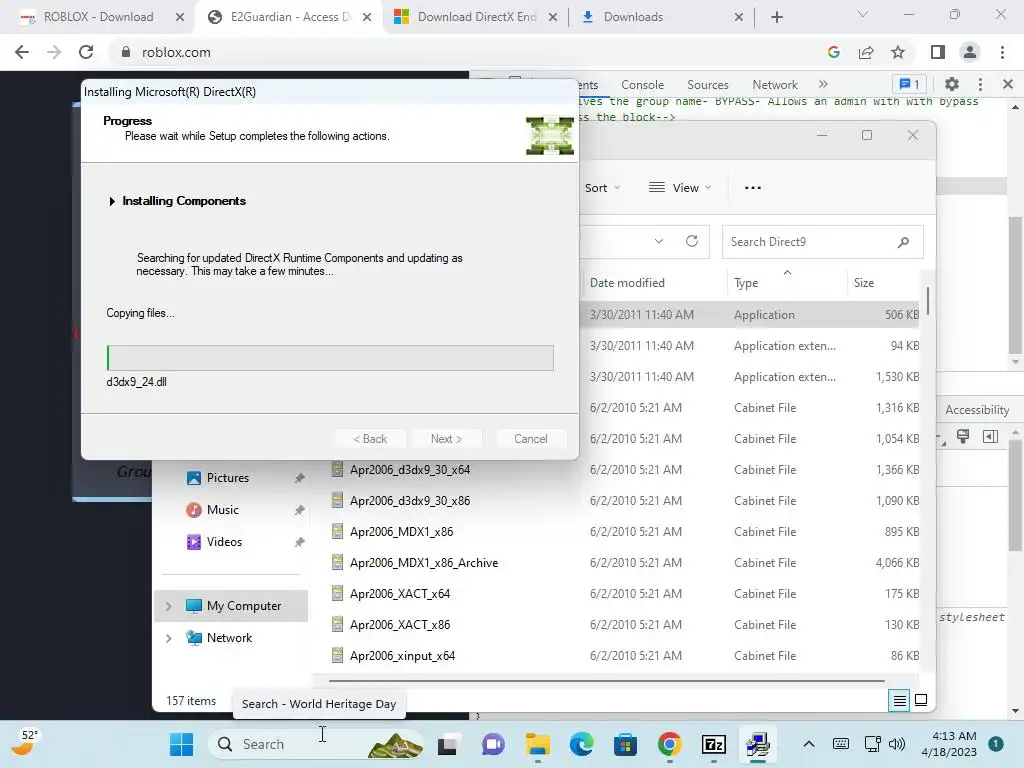
Task: Click the search magnifier in Direct9 search box
Action: click(x=903, y=242)
